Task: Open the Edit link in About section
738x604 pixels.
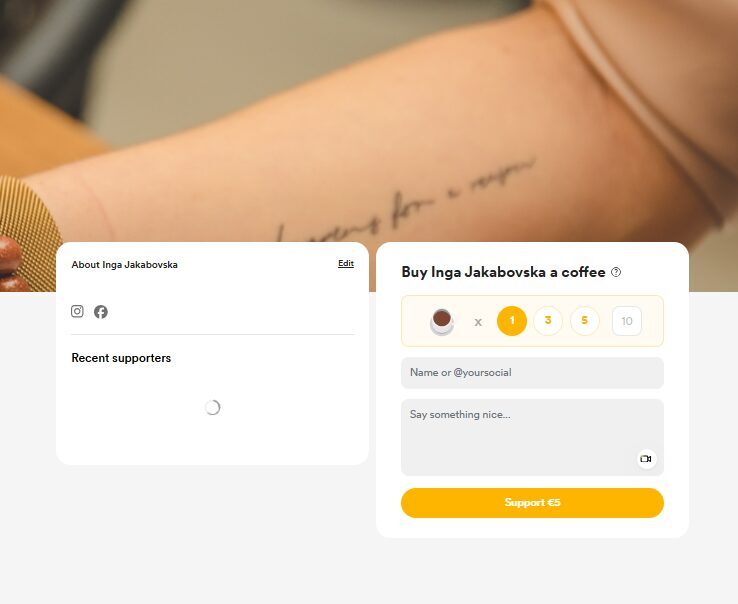Action: pos(346,264)
